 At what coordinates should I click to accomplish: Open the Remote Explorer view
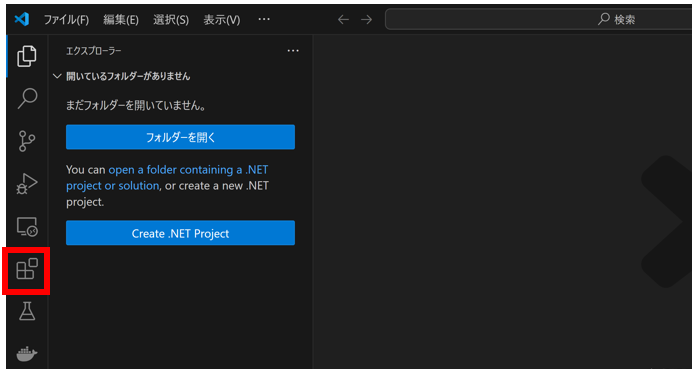pyautogui.click(x=27, y=226)
